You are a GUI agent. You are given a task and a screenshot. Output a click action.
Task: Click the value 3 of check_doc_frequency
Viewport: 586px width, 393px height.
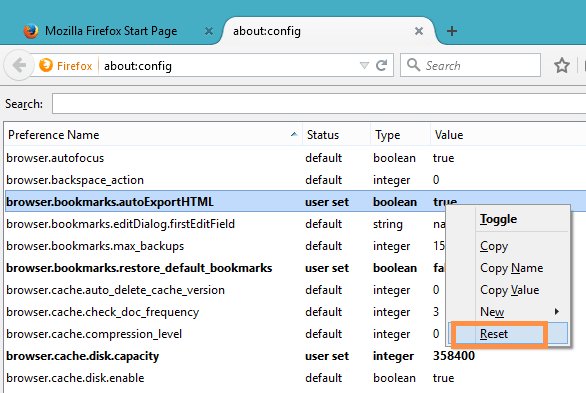(436, 312)
